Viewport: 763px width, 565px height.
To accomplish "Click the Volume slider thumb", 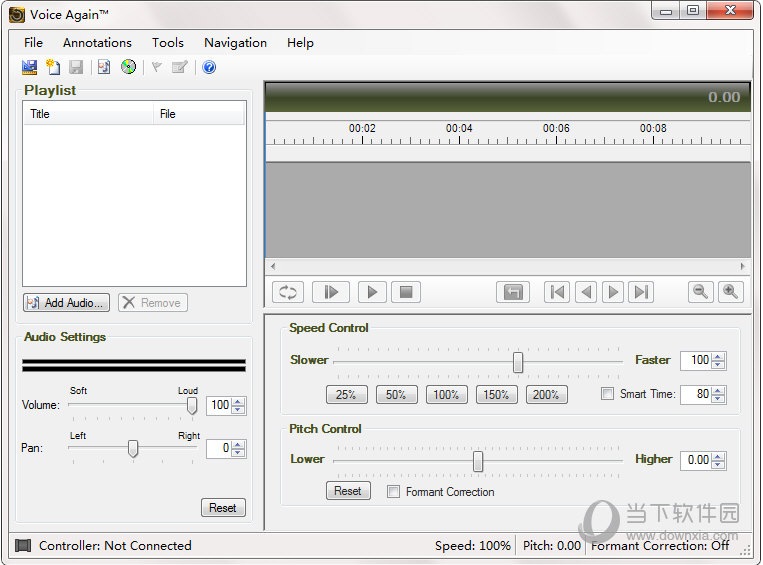I will tap(192, 406).
